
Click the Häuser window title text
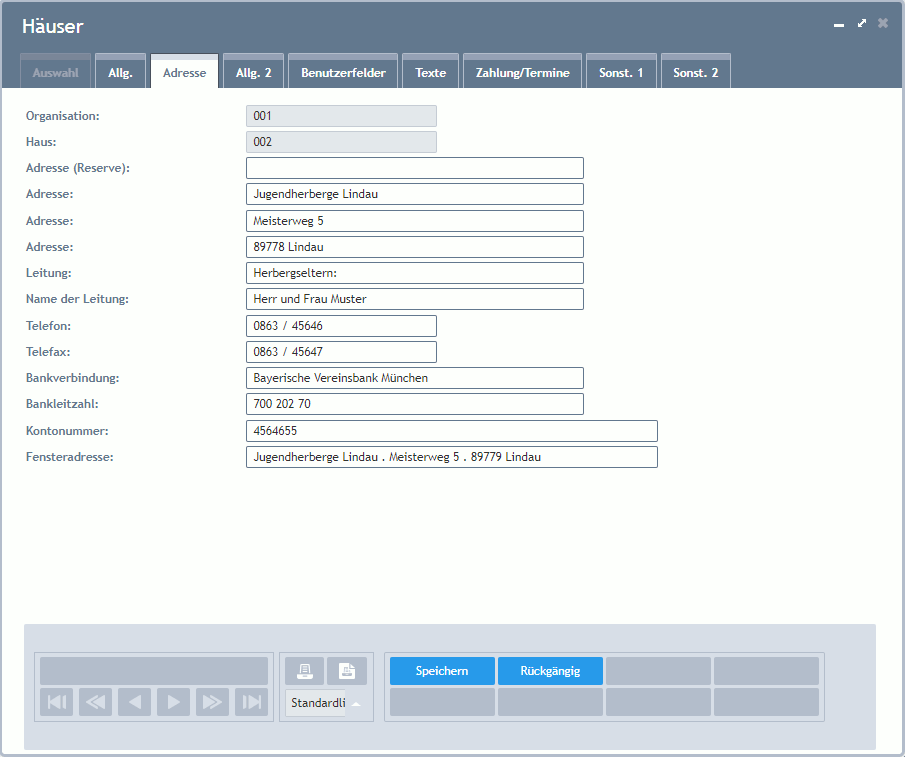pyautogui.click(x=53, y=26)
